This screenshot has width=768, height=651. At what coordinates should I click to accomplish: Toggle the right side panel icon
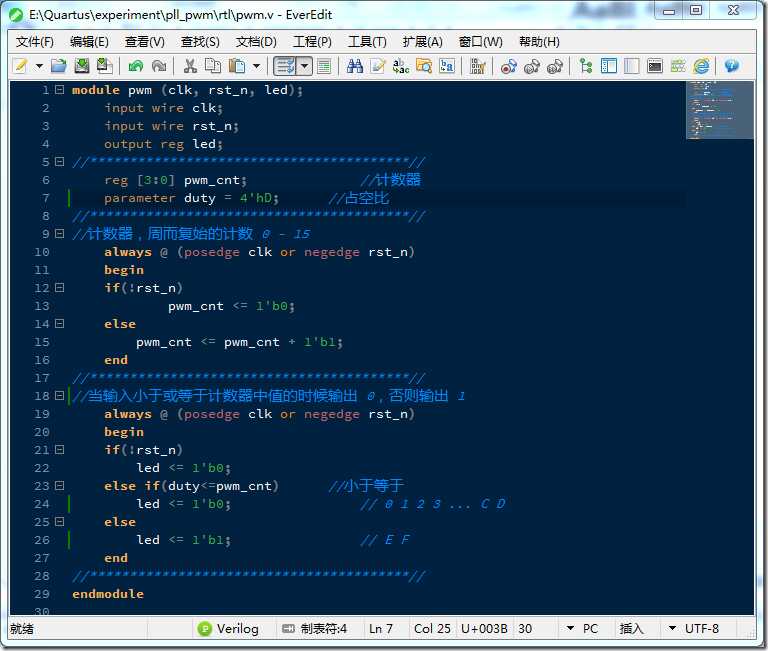(x=631, y=66)
